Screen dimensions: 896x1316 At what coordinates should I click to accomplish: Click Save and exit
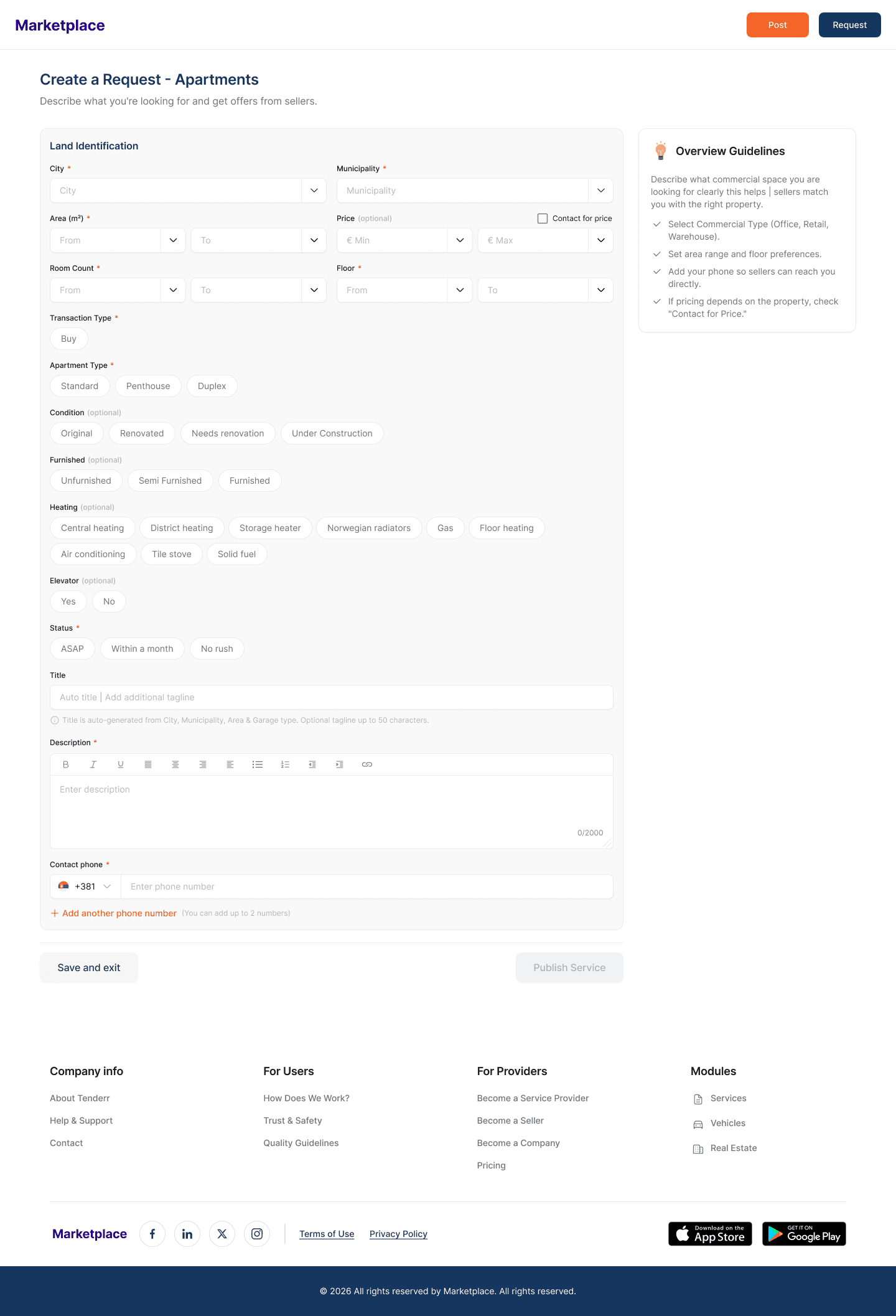(x=89, y=967)
